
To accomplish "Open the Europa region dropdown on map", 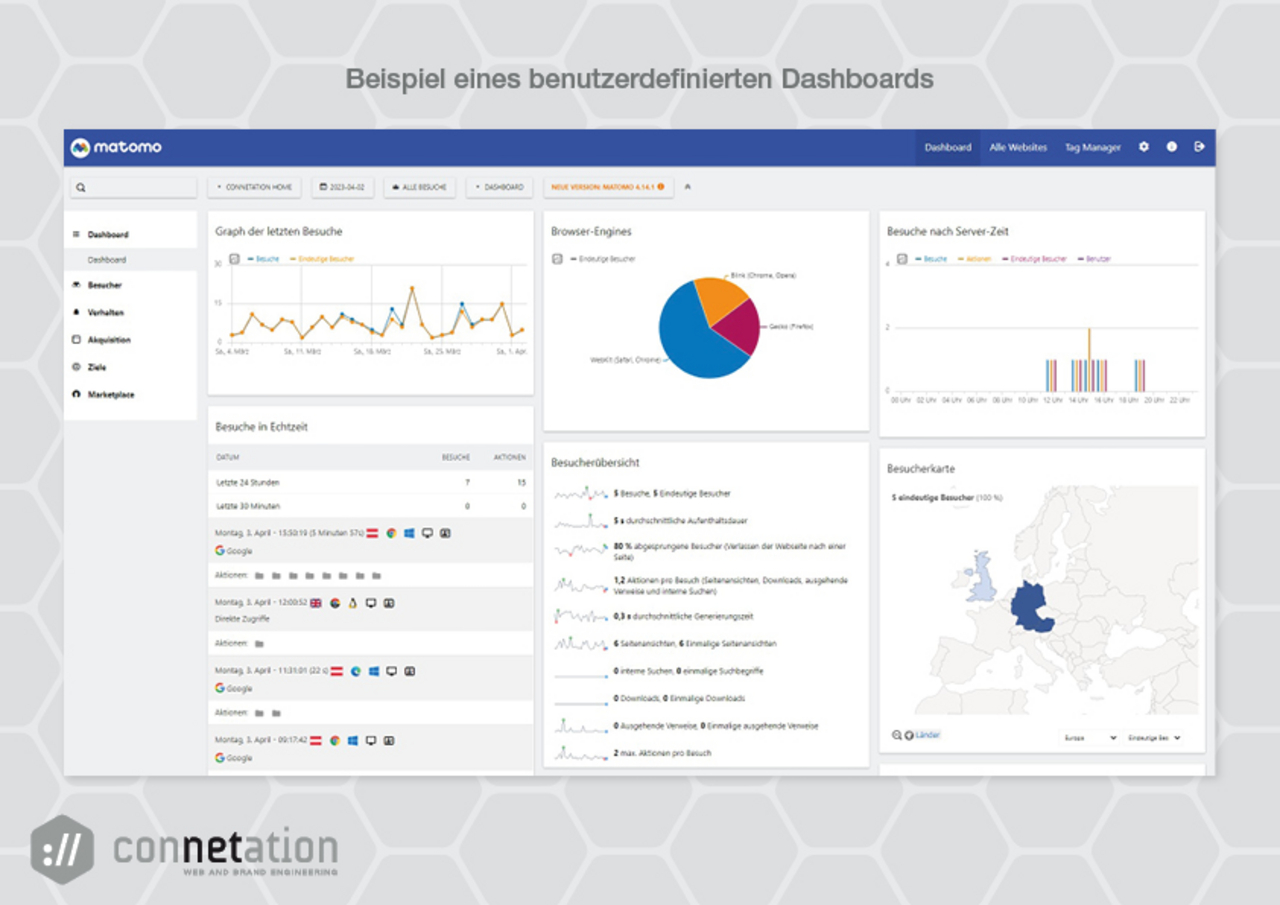I will pos(1088,738).
